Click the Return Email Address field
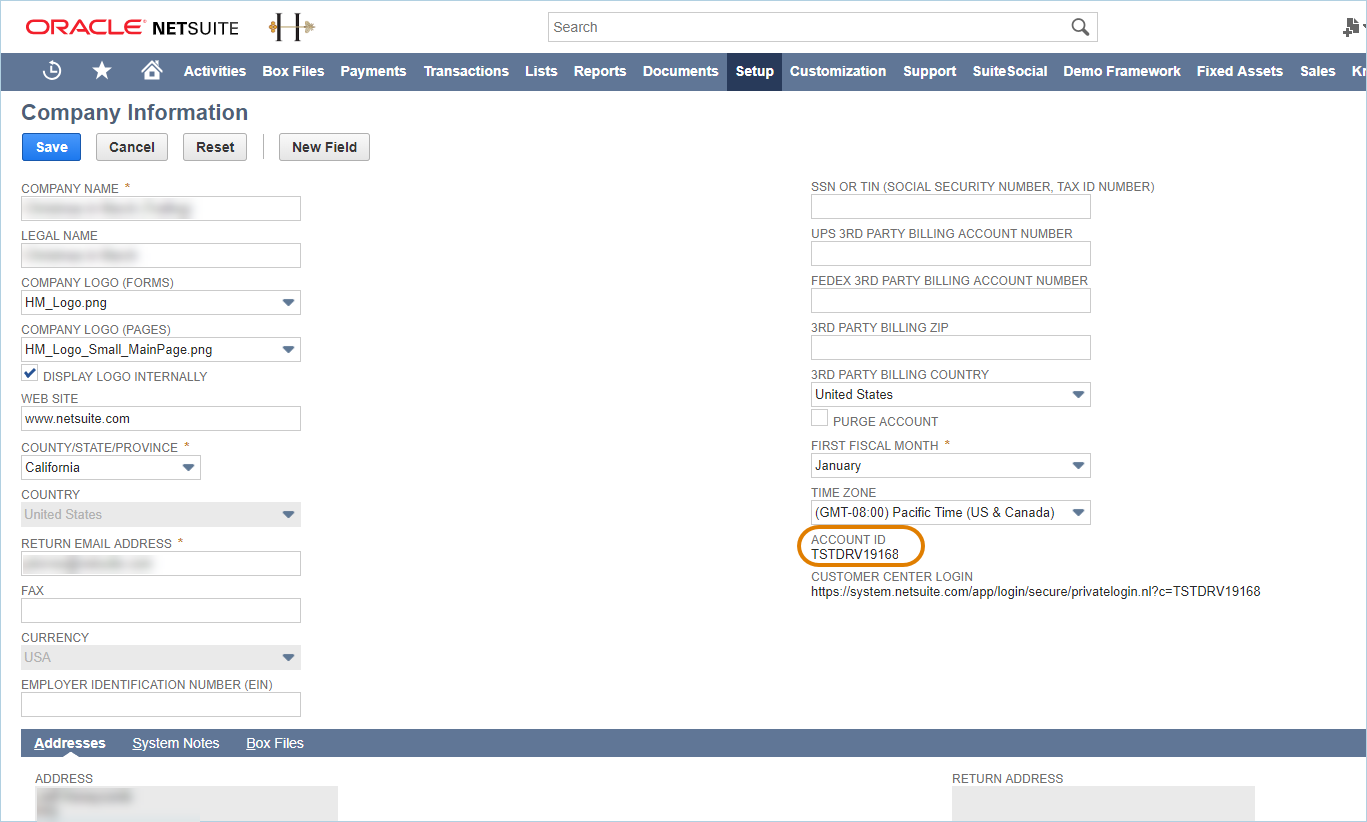The image size is (1367, 822). (x=161, y=563)
